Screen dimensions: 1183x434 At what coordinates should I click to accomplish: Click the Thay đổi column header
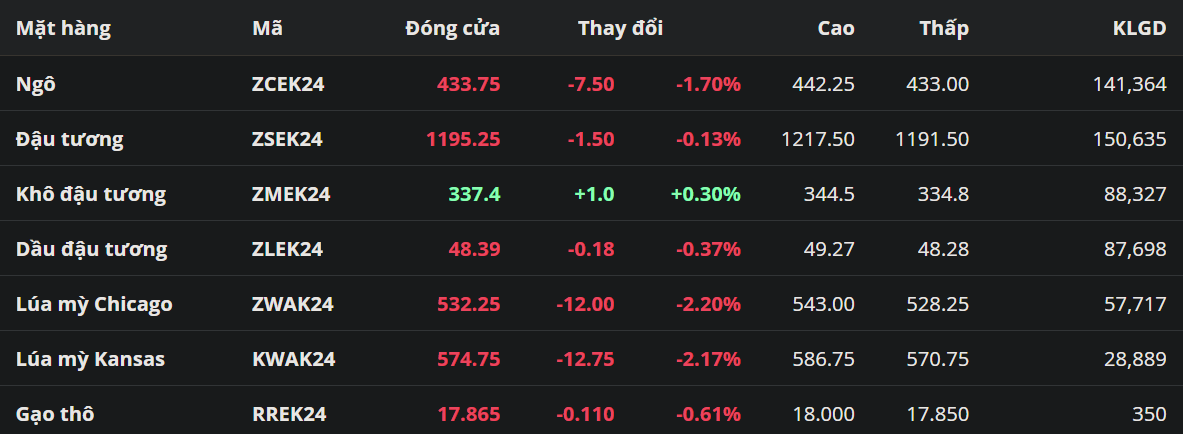point(620,28)
